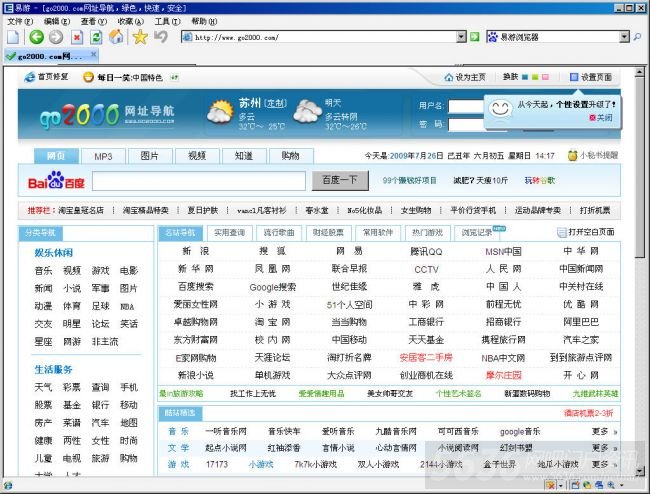Click 定制 next to 苏州 weather
This screenshot has width=650, height=494.
click(276, 103)
